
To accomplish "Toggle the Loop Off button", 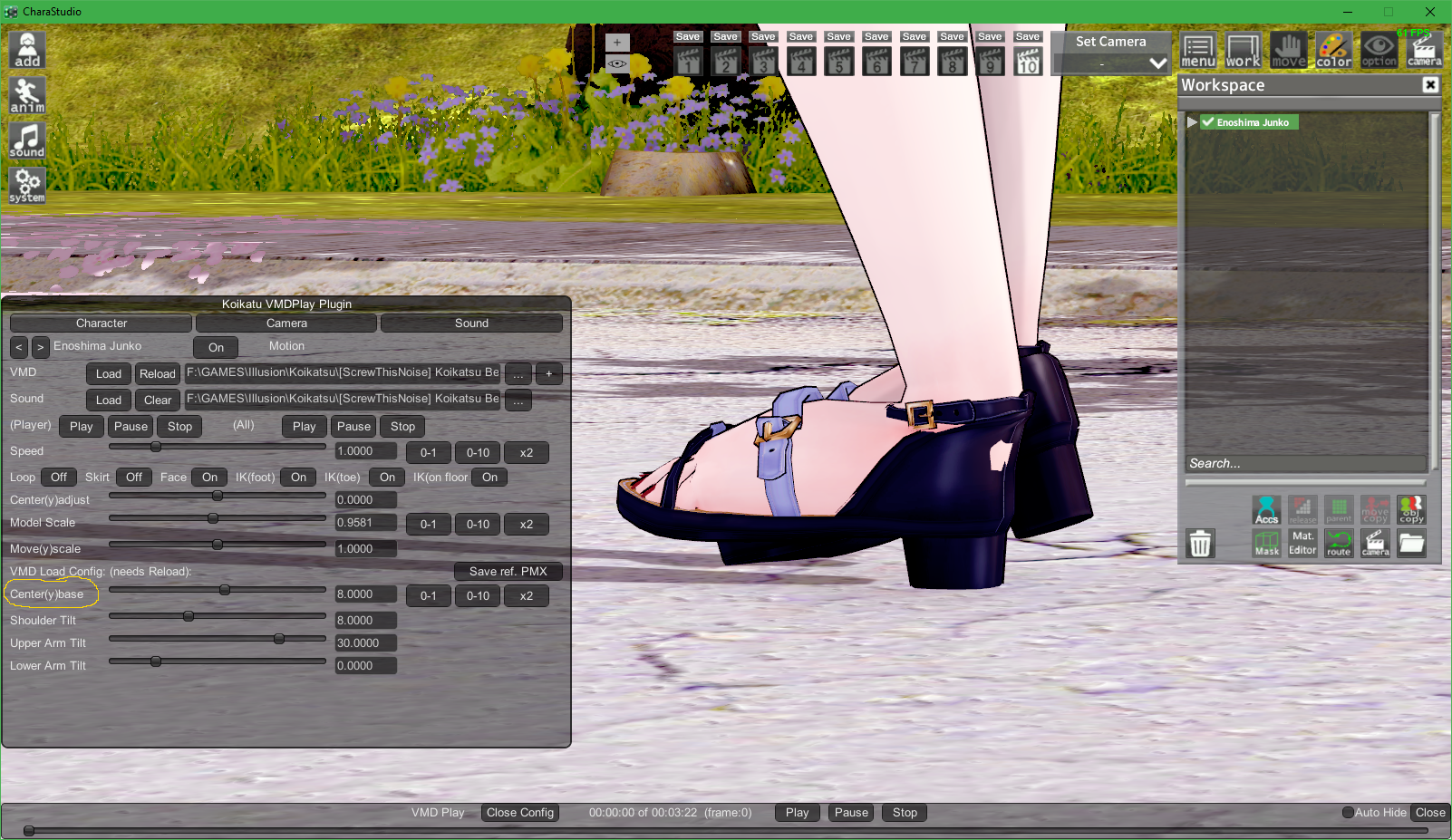I will (x=59, y=478).
